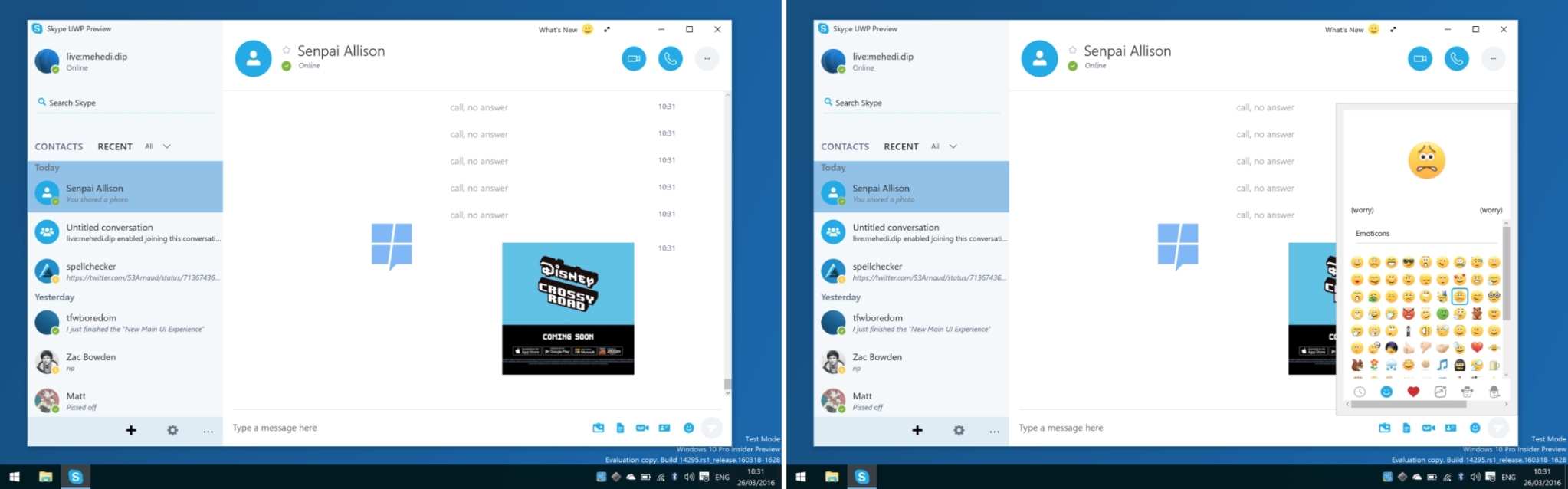Open settings gear in left window sidebar
Screen dimensions: 1568x489
pyautogui.click(x=172, y=430)
